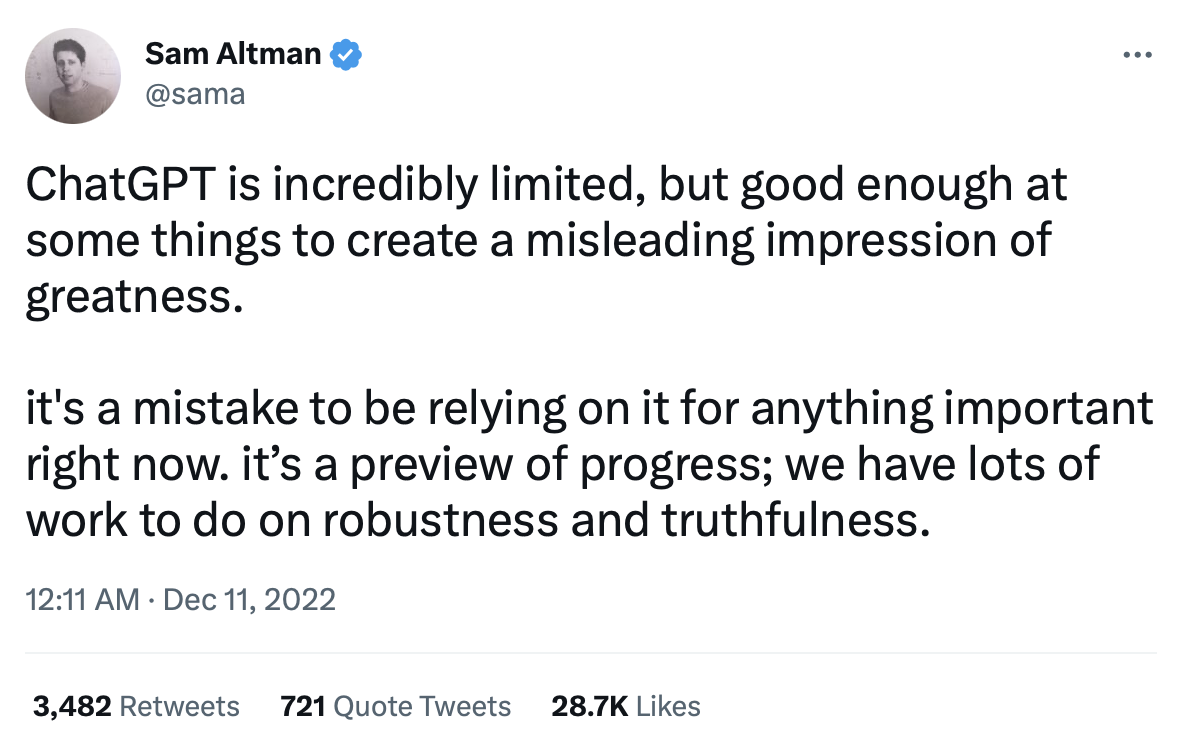The width and height of the screenshot is (1186, 740).
Task: Click the Dec 11, 2022 date
Action: coord(249,599)
